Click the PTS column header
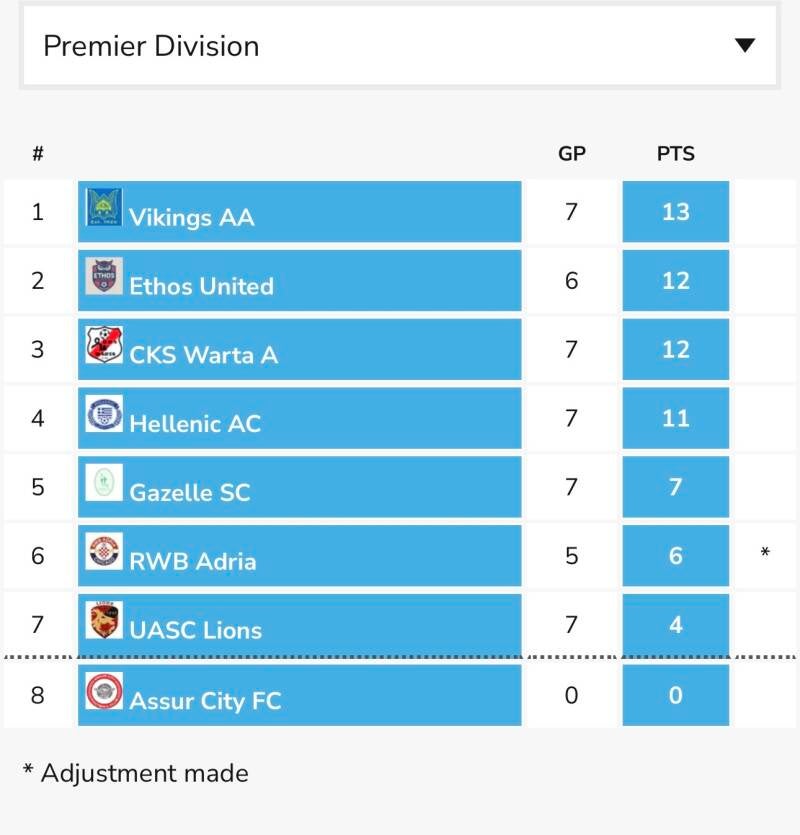The width and height of the screenshot is (800, 835). [x=675, y=154]
